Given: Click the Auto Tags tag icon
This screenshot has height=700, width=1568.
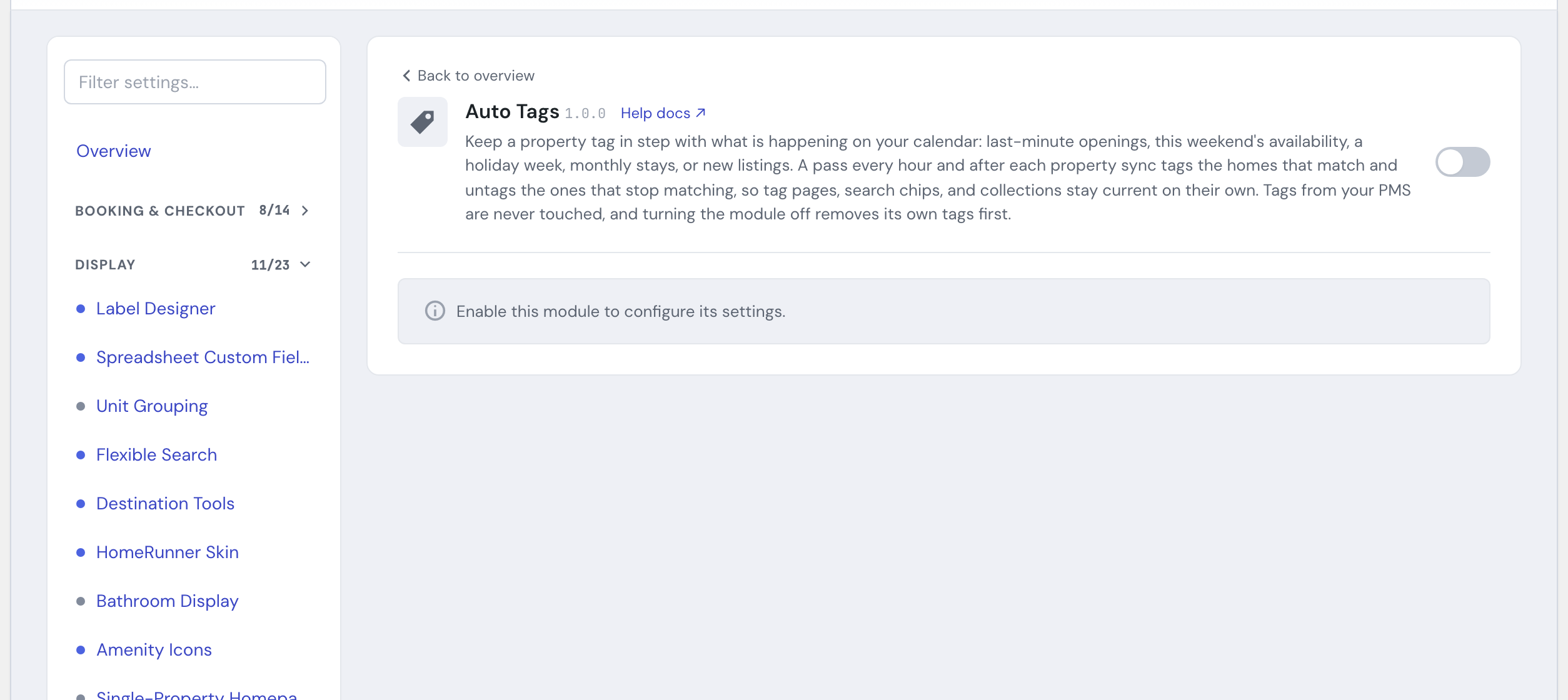Looking at the screenshot, I should [423, 122].
